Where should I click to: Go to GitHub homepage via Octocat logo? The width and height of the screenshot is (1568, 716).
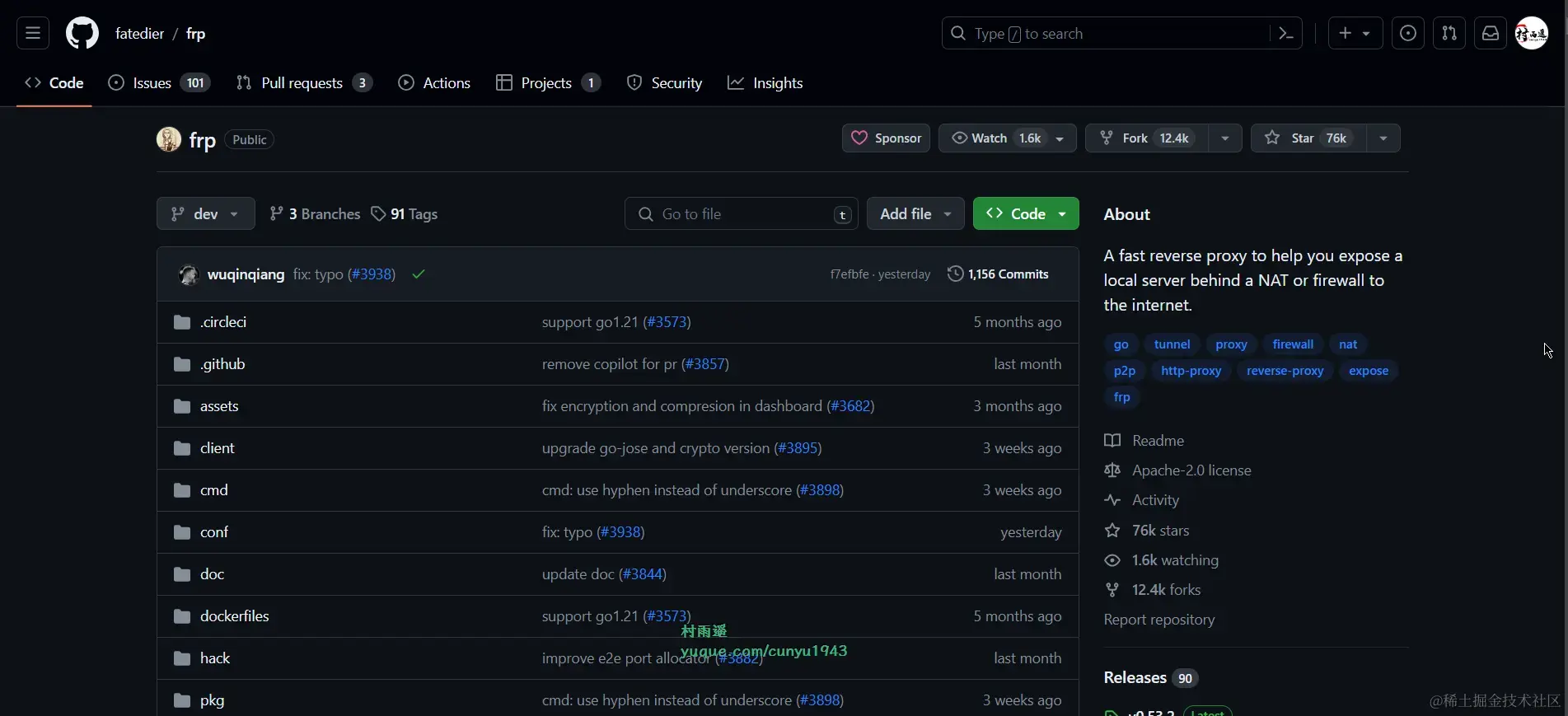(x=82, y=34)
